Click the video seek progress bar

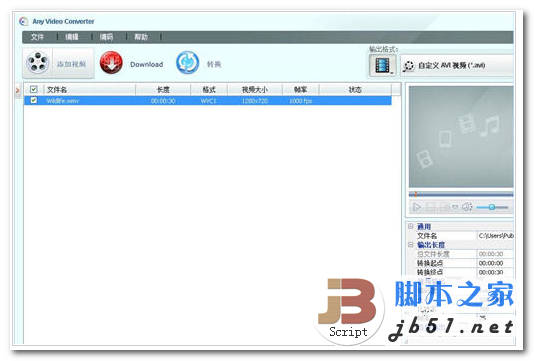[x=461, y=195]
